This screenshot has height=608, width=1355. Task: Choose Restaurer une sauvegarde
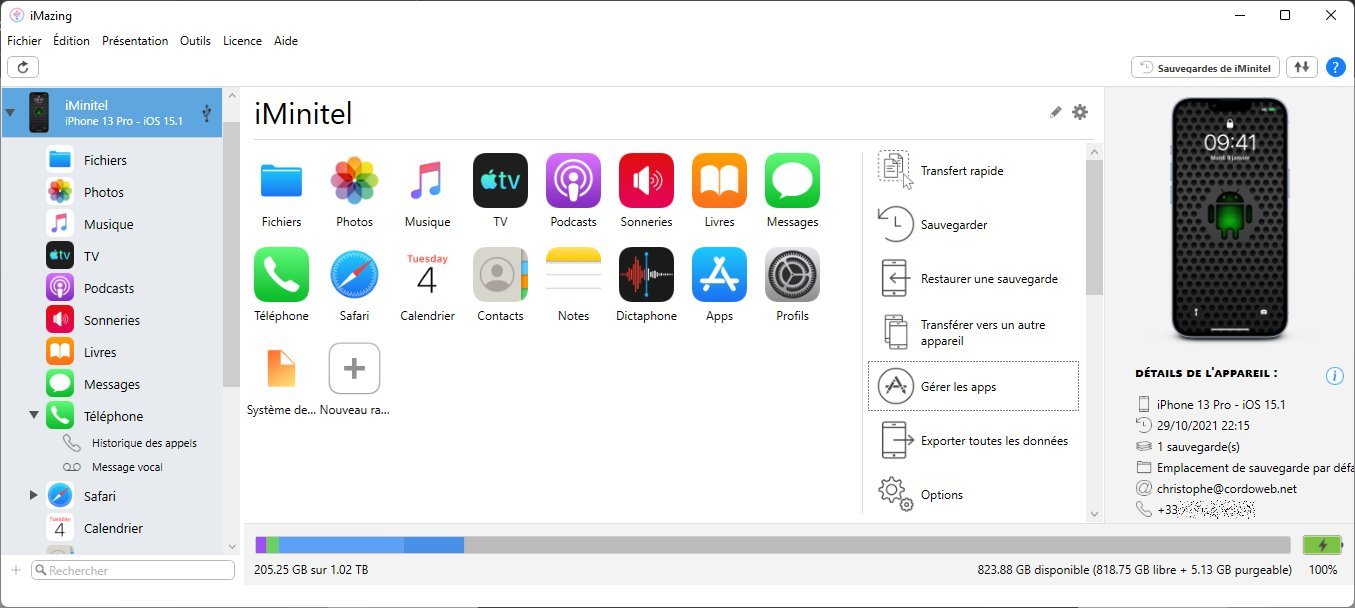click(973, 279)
